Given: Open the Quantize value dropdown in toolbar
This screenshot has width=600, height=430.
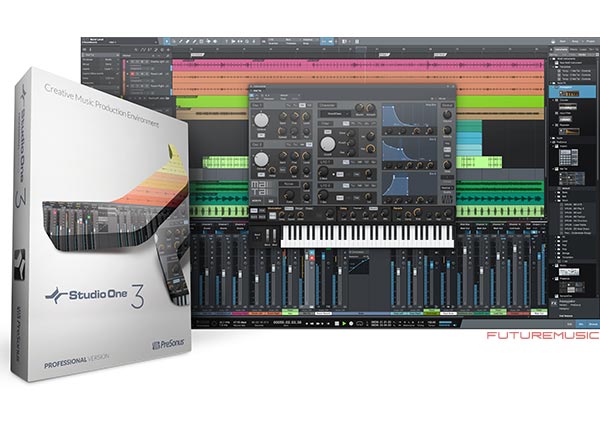Looking at the screenshot, I should 271,39.
